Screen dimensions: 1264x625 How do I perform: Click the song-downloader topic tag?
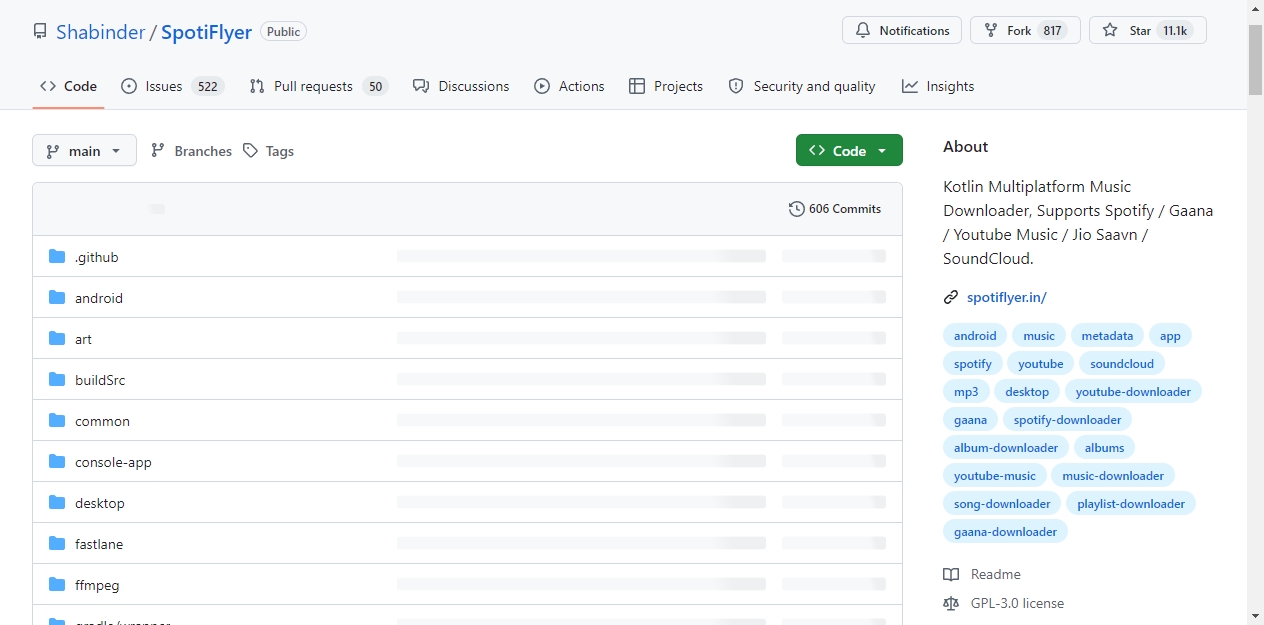tap(1002, 504)
